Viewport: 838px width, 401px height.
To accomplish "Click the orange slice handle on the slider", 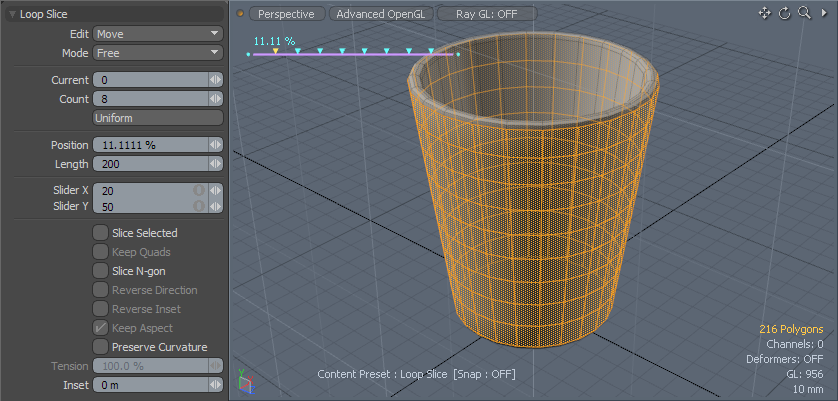I will click(276, 50).
